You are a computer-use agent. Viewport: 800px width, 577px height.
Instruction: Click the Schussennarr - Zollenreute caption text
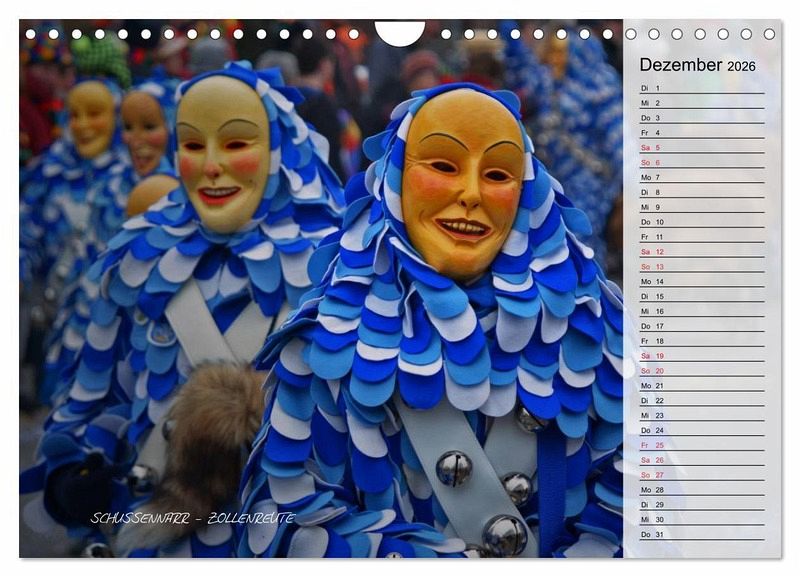tap(192, 518)
